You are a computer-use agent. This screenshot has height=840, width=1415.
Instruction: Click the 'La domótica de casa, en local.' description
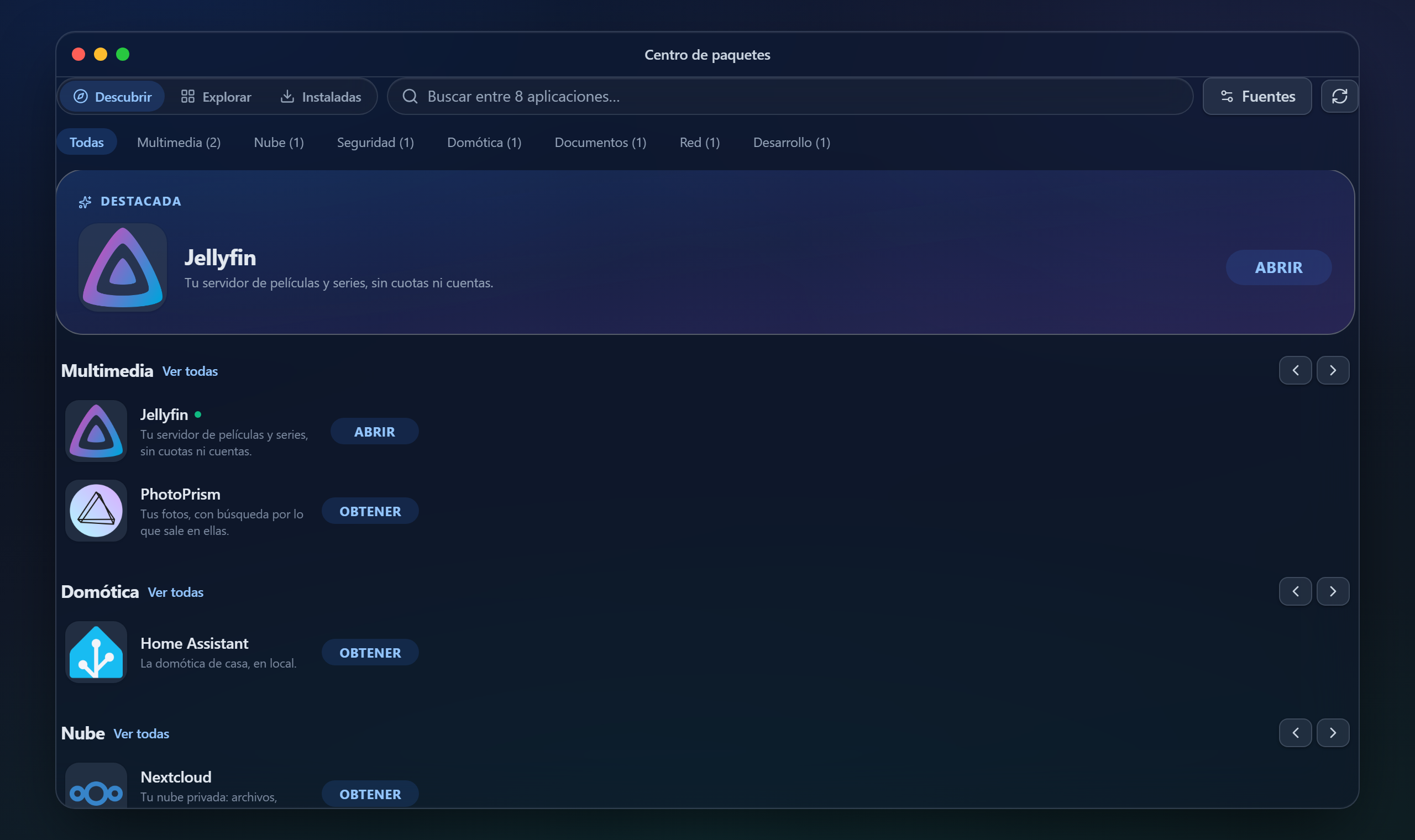[x=218, y=663]
